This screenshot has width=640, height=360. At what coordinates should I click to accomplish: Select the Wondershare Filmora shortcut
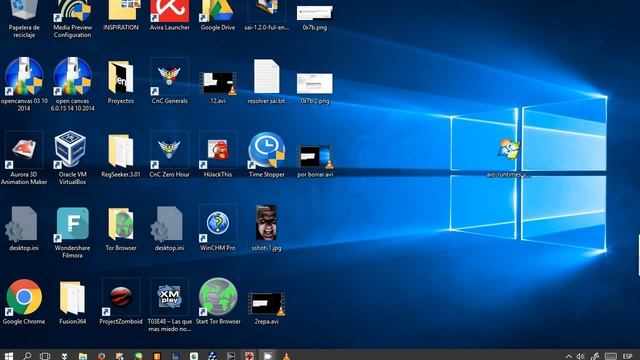click(x=72, y=233)
